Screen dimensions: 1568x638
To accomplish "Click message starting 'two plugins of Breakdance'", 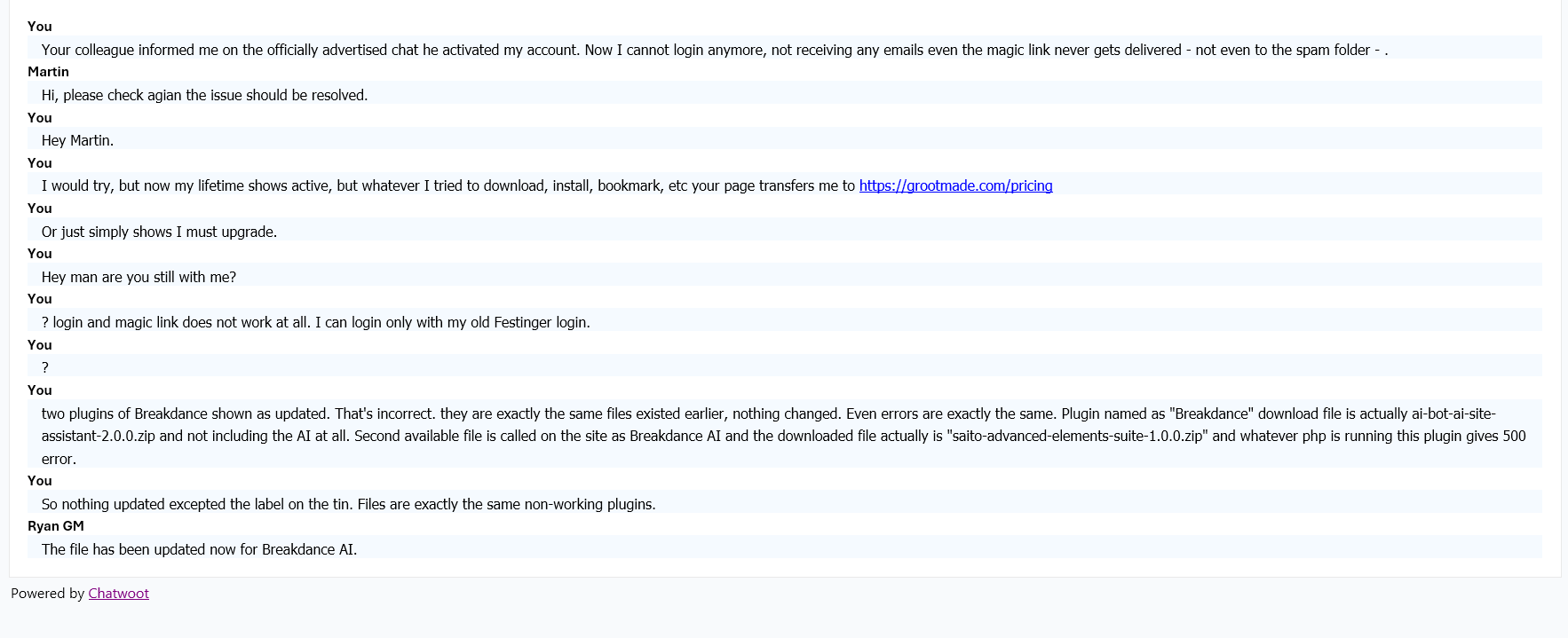I will 533,414.
